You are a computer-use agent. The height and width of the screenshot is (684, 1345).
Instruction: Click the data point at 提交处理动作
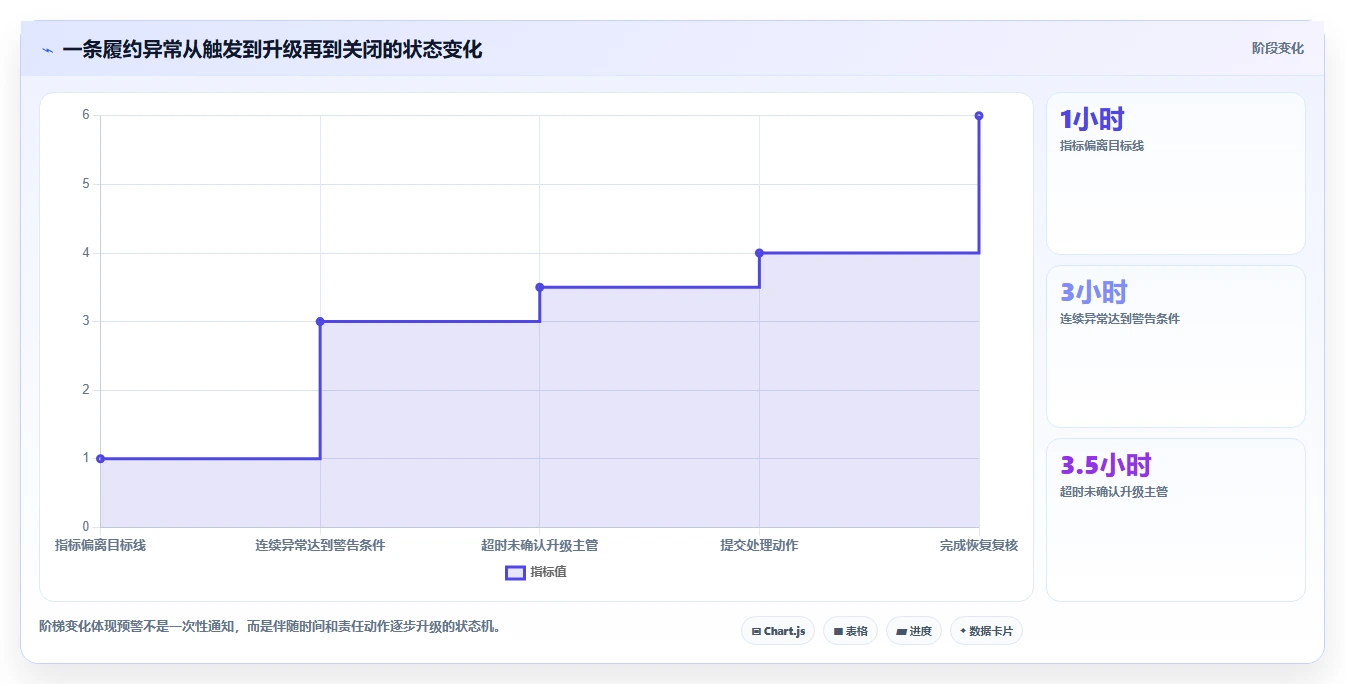point(759,253)
